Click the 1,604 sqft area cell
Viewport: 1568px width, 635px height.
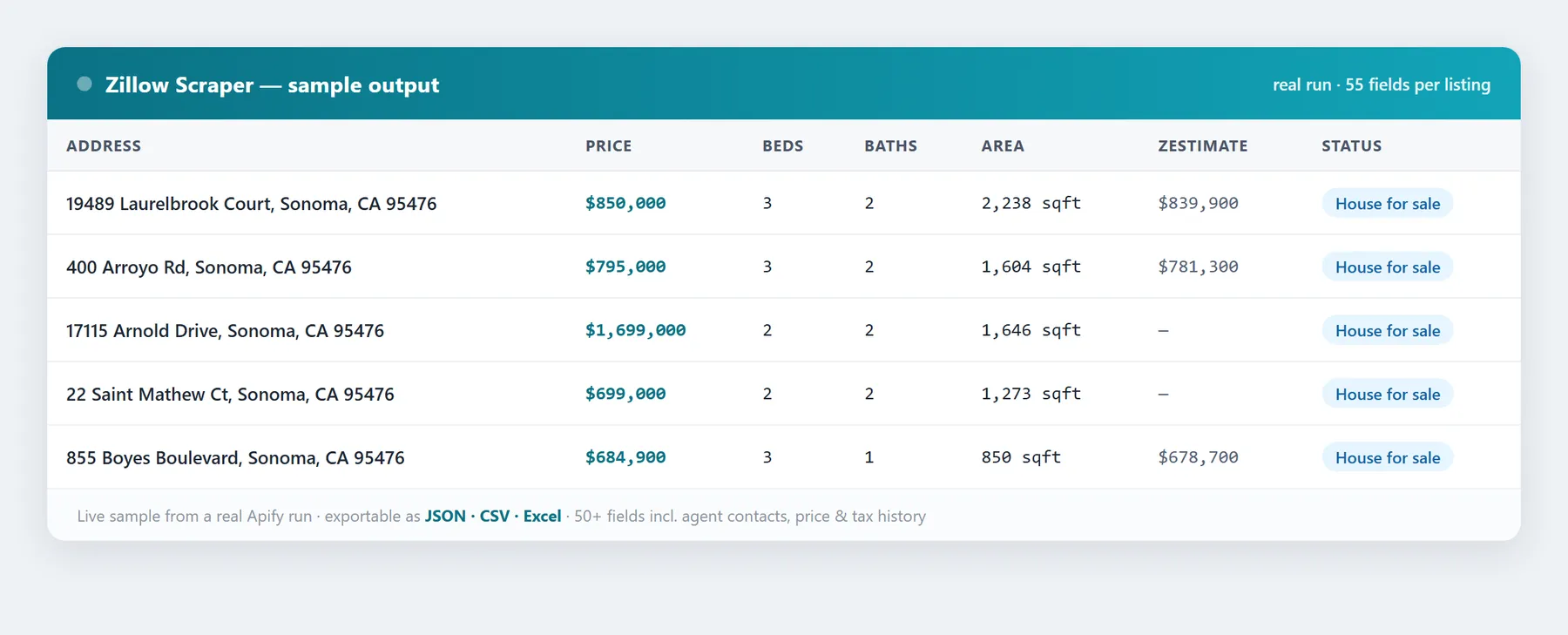[x=1031, y=267]
